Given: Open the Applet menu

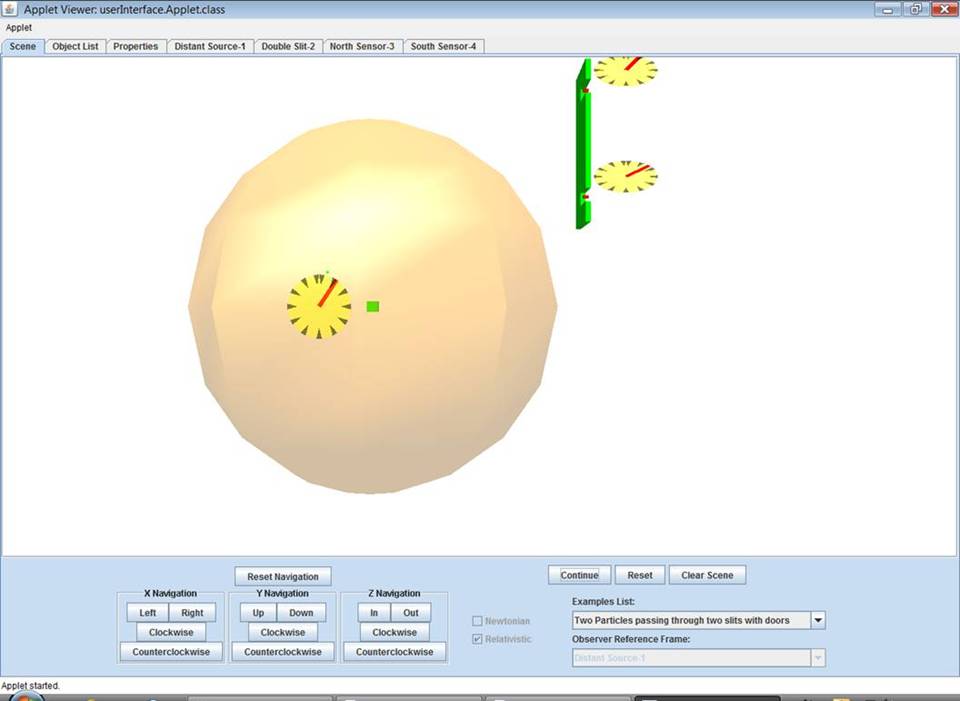Looking at the screenshot, I should [18, 27].
